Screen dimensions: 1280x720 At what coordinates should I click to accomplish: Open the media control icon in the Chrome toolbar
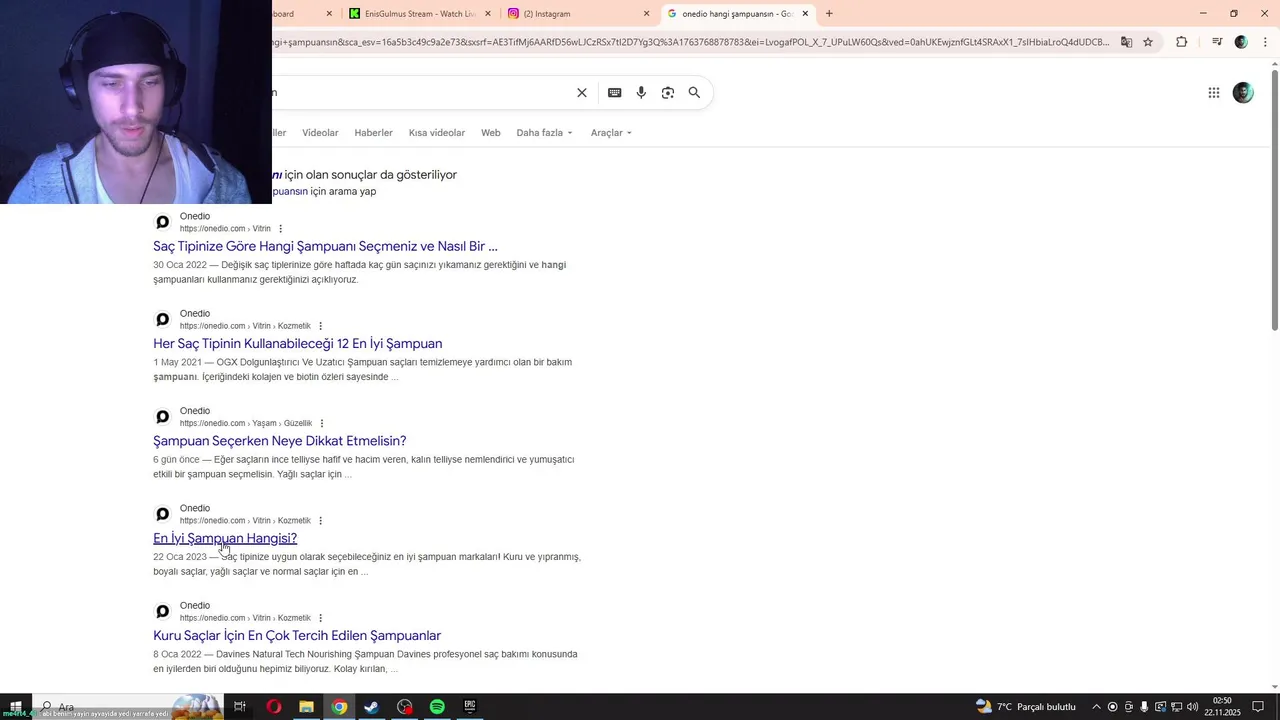tap(1217, 42)
